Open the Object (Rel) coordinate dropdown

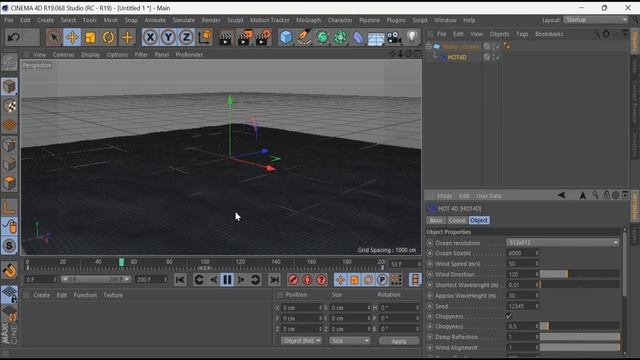coord(301,340)
